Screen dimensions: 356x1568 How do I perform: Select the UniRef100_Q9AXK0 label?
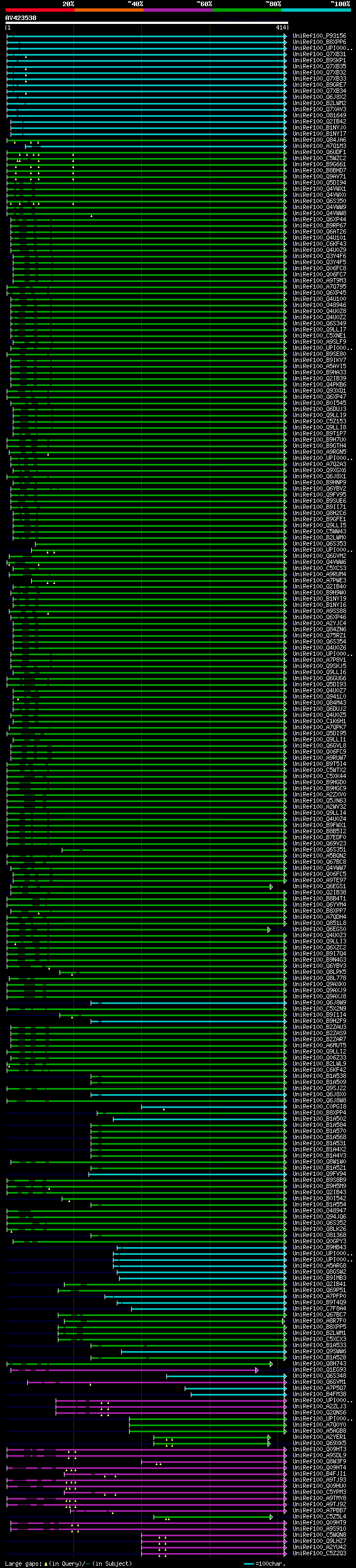(319, 985)
